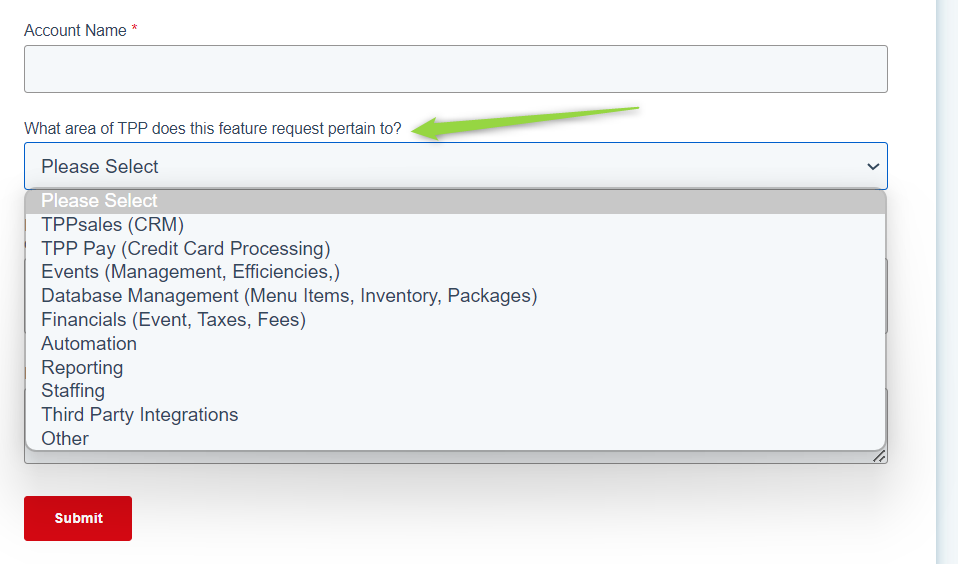Submit the feature request form

pos(78,518)
